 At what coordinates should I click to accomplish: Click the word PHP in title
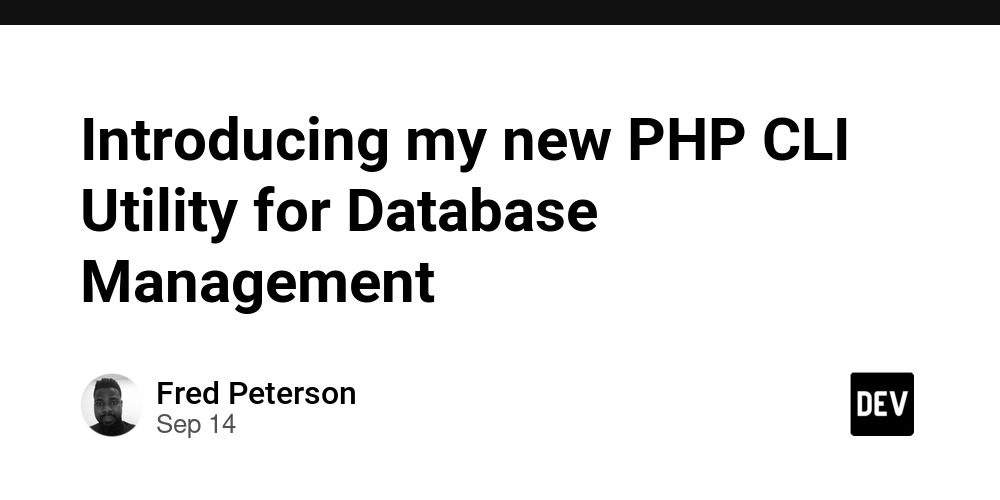(x=686, y=140)
